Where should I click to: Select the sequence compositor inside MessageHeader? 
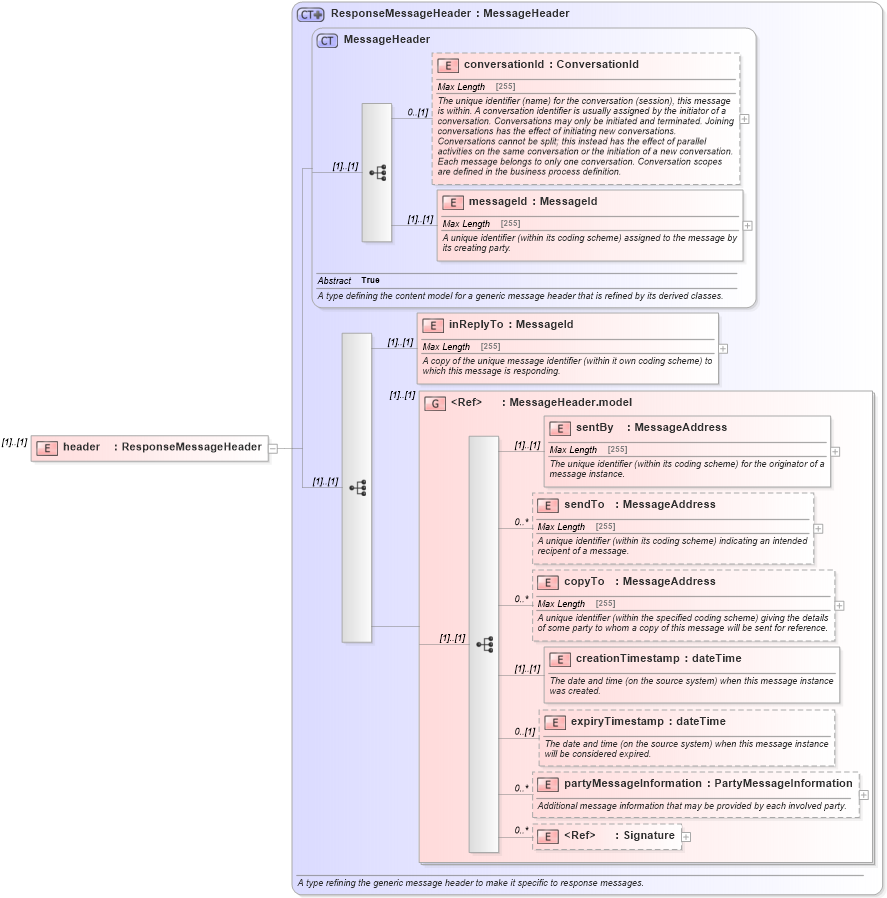377,172
